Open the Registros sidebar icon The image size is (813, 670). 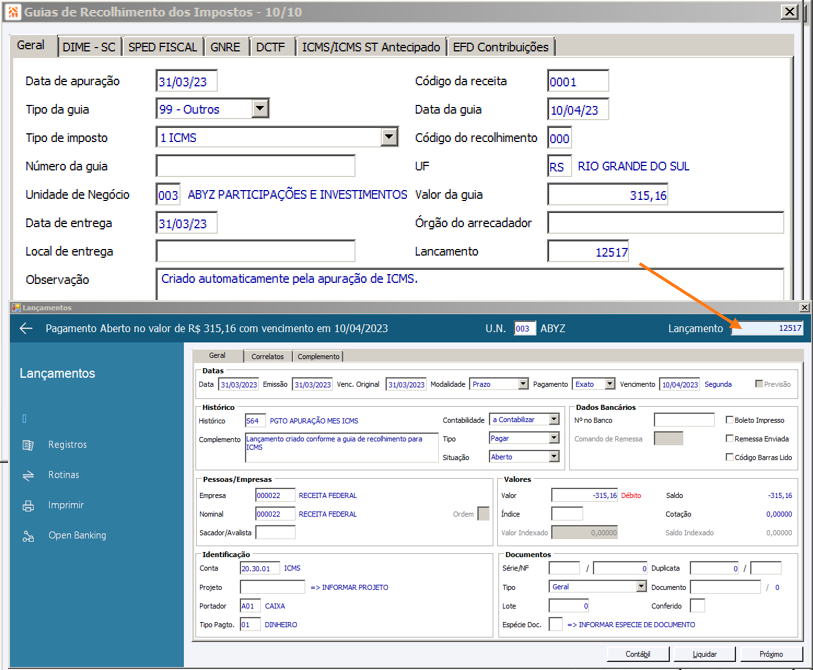click(x=28, y=445)
